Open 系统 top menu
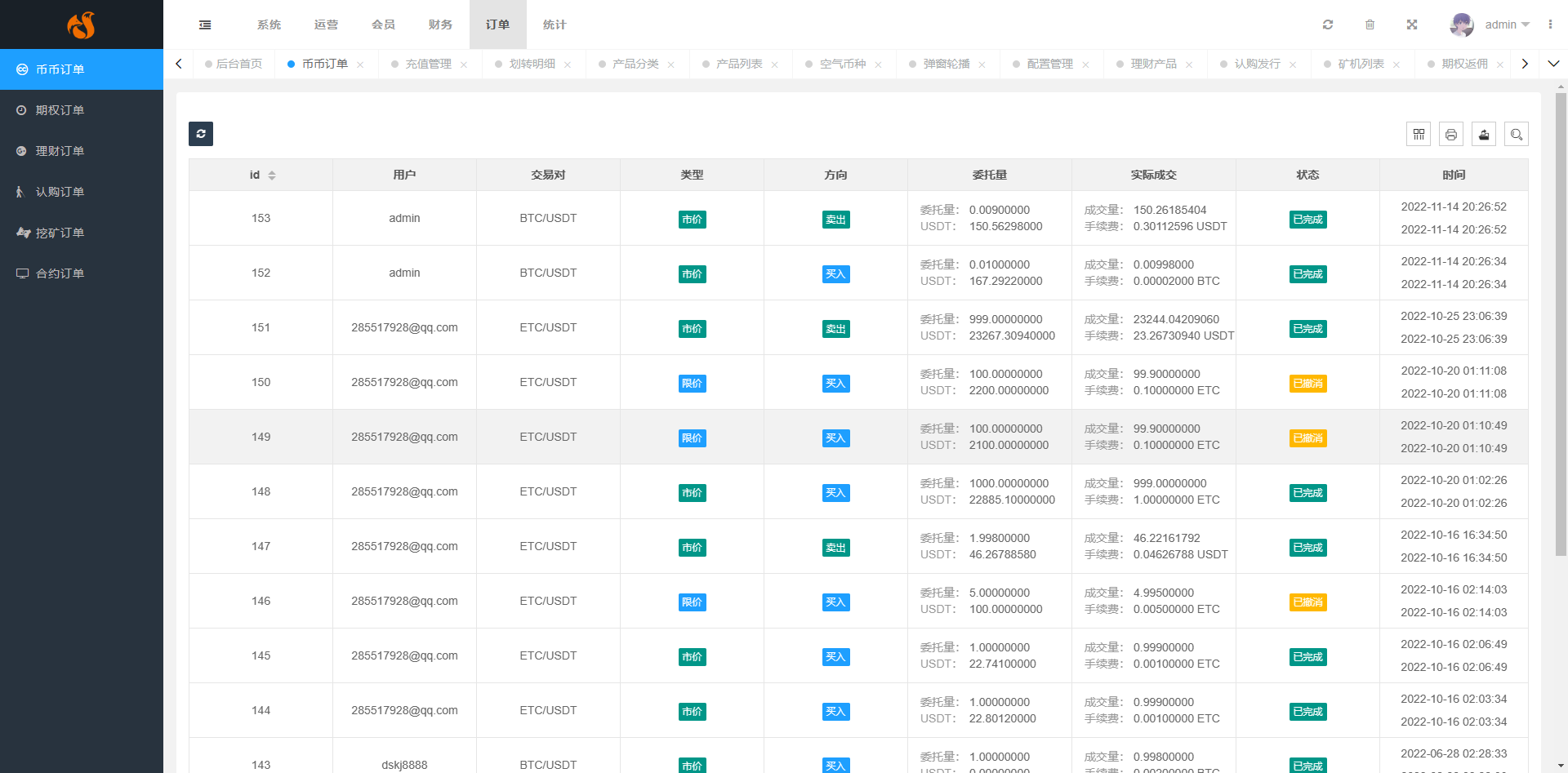This screenshot has height=773, width=1568. (x=269, y=24)
